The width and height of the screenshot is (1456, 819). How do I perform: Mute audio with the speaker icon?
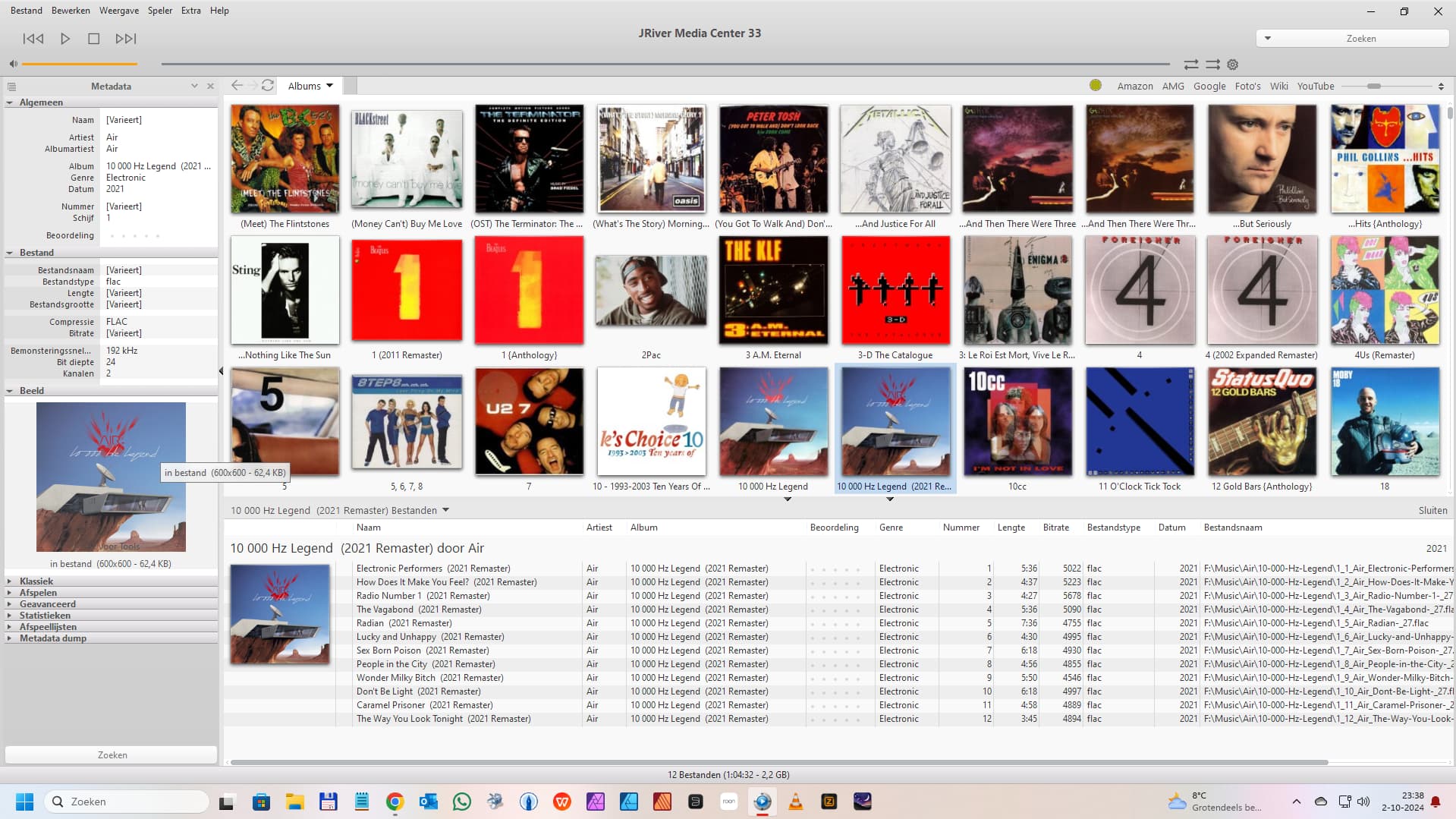tap(14, 64)
